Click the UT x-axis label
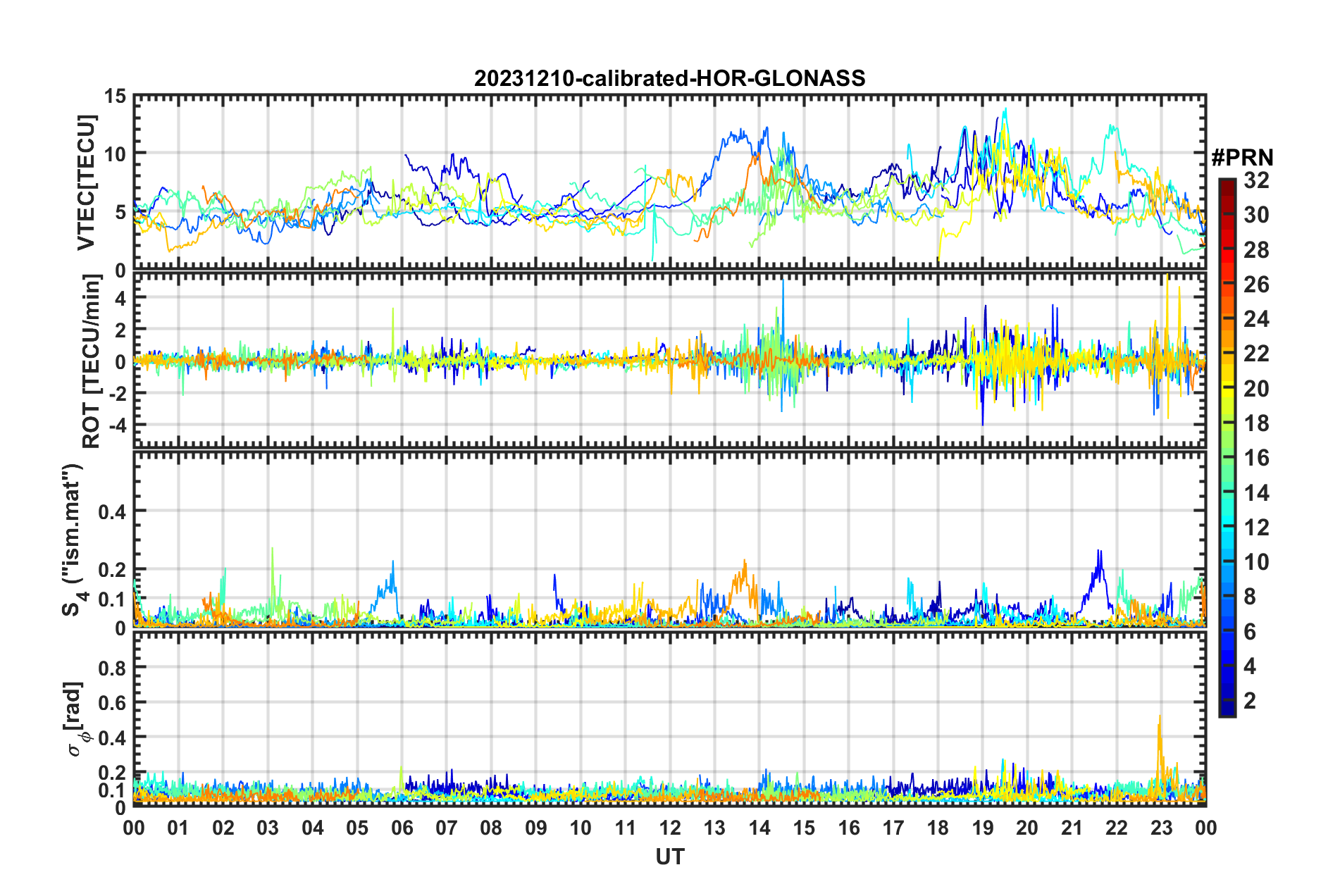The image size is (1340, 896). [x=670, y=857]
